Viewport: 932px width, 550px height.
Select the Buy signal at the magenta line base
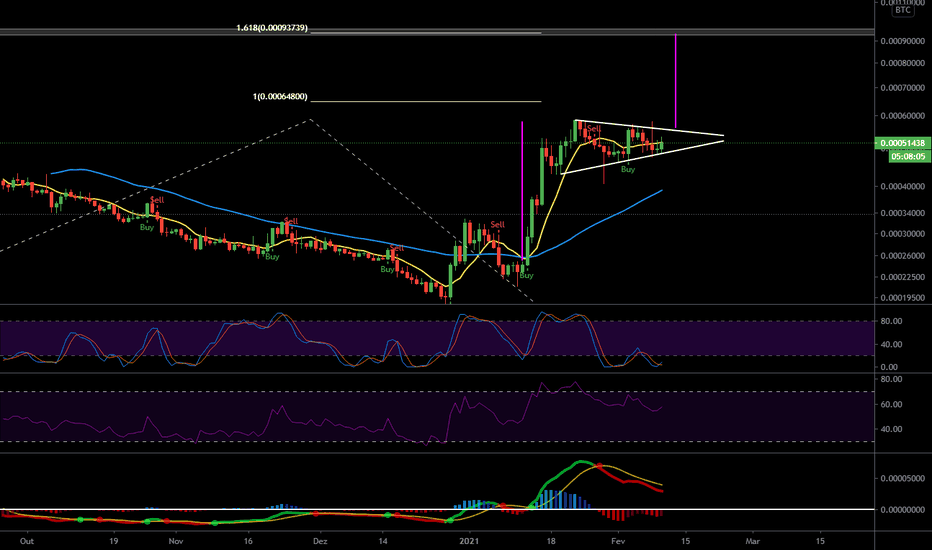pos(527,275)
